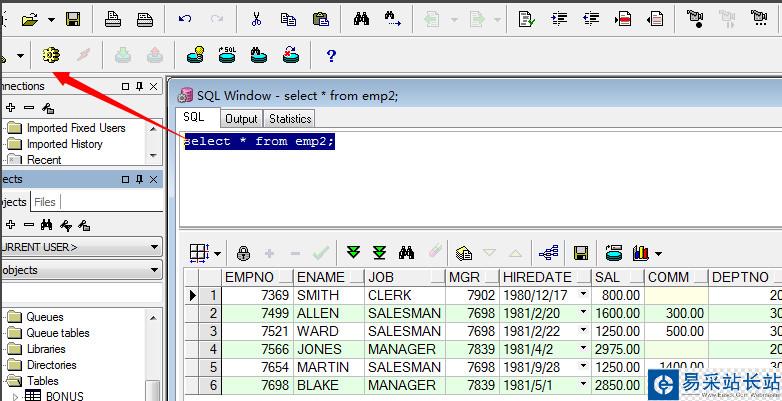This screenshot has height=401, width=782.
Task: Click the blue question mark help icon
Action: click(x=331, y=55)
